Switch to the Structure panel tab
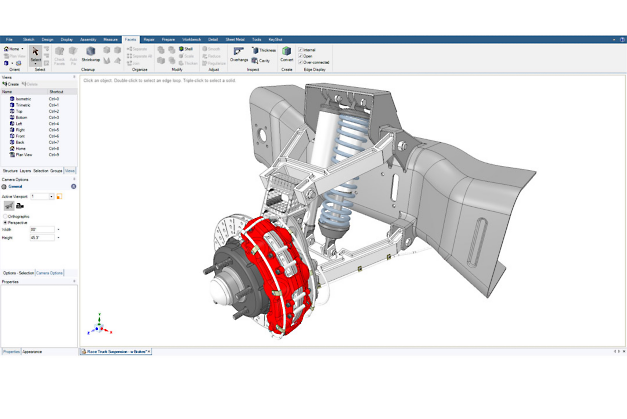The width and height of the screenshot is (627, 419). pyautogui.click(x=10, y=171)
